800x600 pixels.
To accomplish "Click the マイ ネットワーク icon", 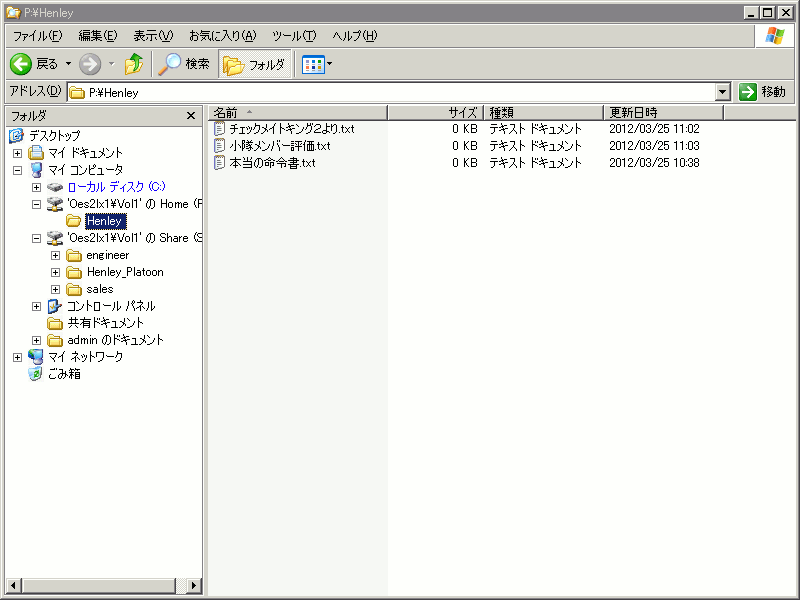I will pyautogui.click(x=36, y=357).
